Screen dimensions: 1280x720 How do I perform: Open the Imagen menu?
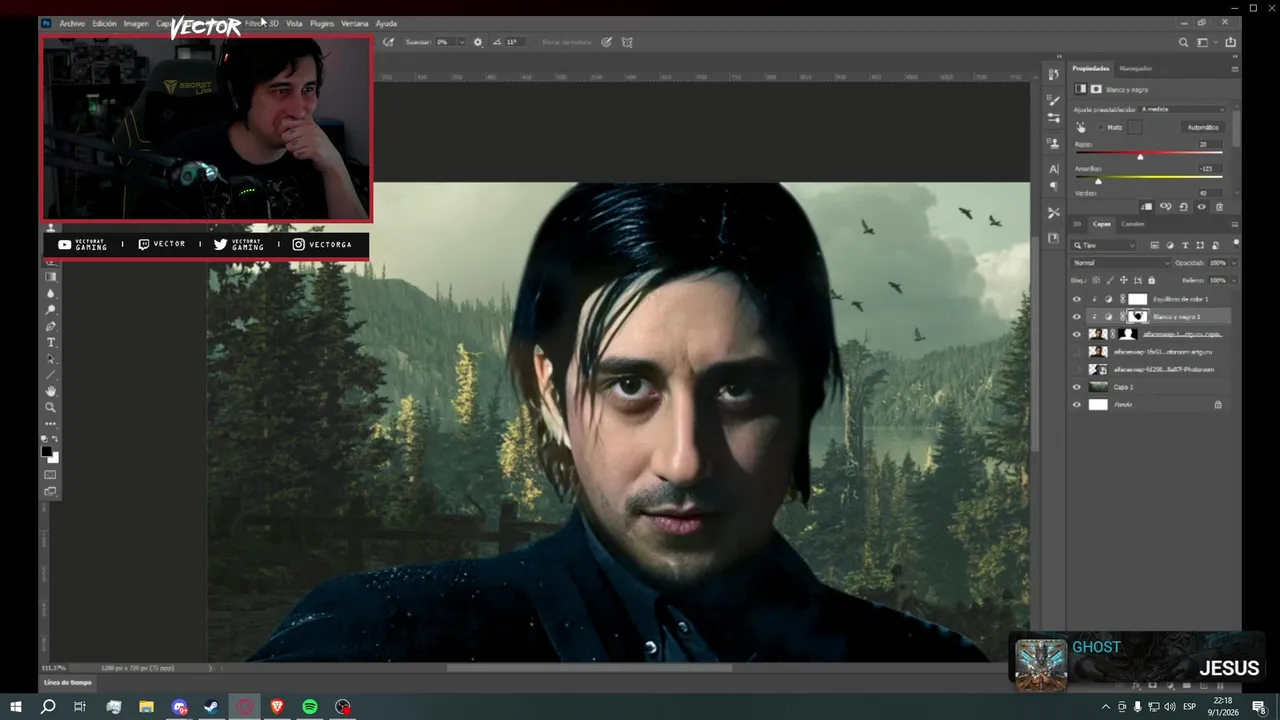point(136,23)
